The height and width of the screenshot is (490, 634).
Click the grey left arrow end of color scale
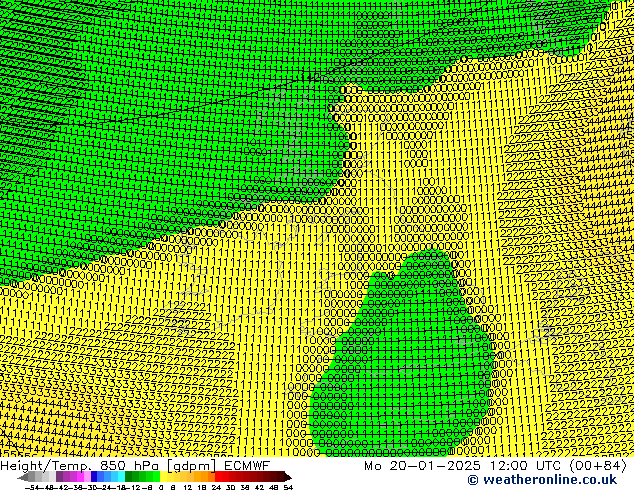[x=23, y=477]
